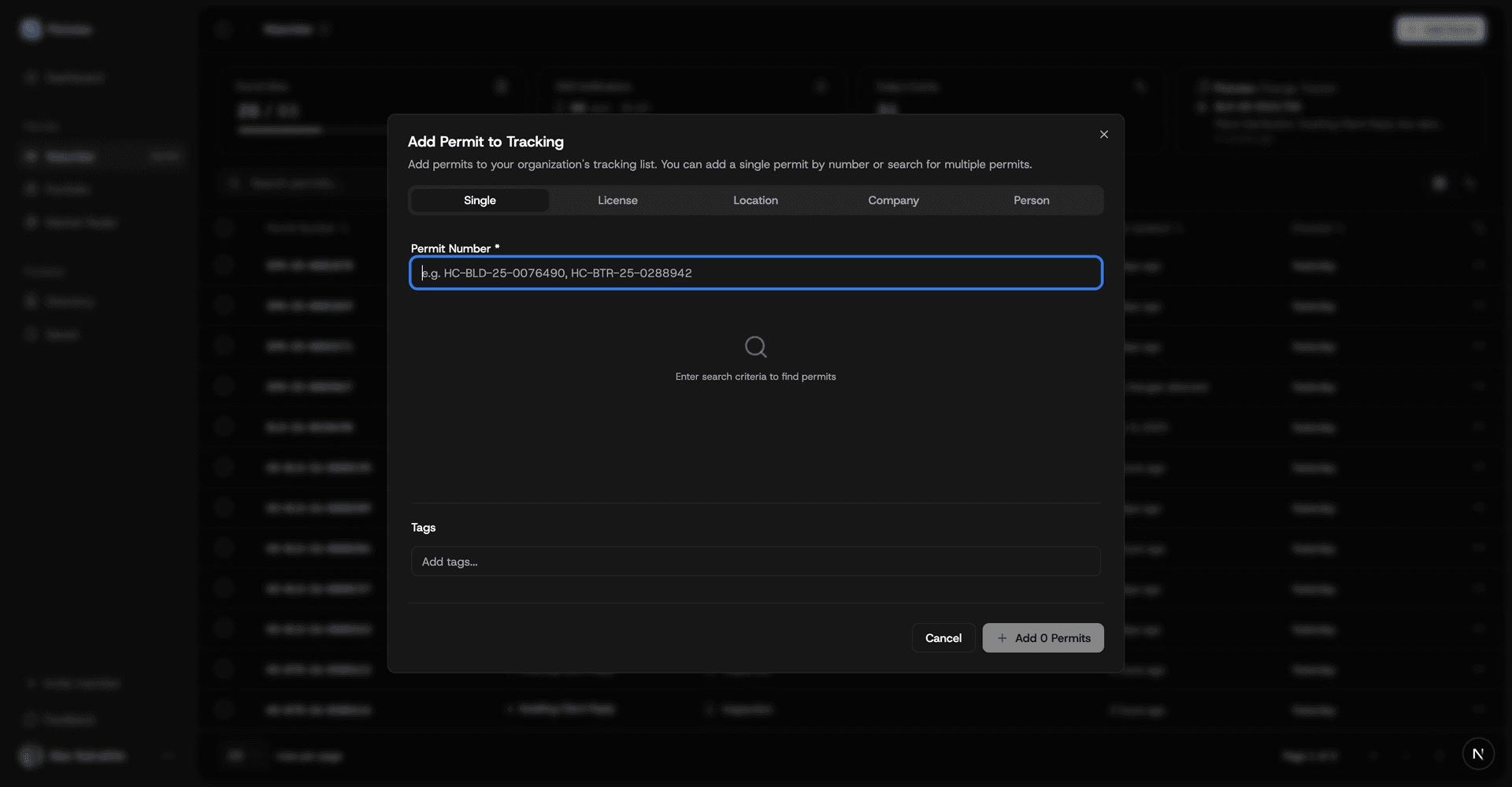Open the rows-per-page dropdown below the table
This screenshot has height=787, width=1512.
(238, 755)
